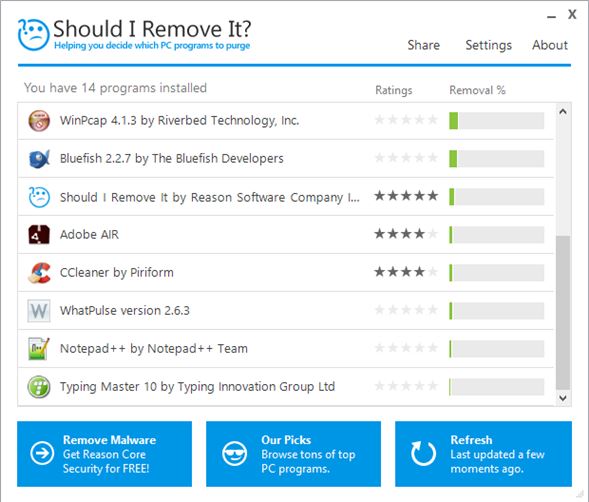This screenshot has height=502, width=589.
Task: Click the Should I Remove It removal bar
Action: click(496, 197)
